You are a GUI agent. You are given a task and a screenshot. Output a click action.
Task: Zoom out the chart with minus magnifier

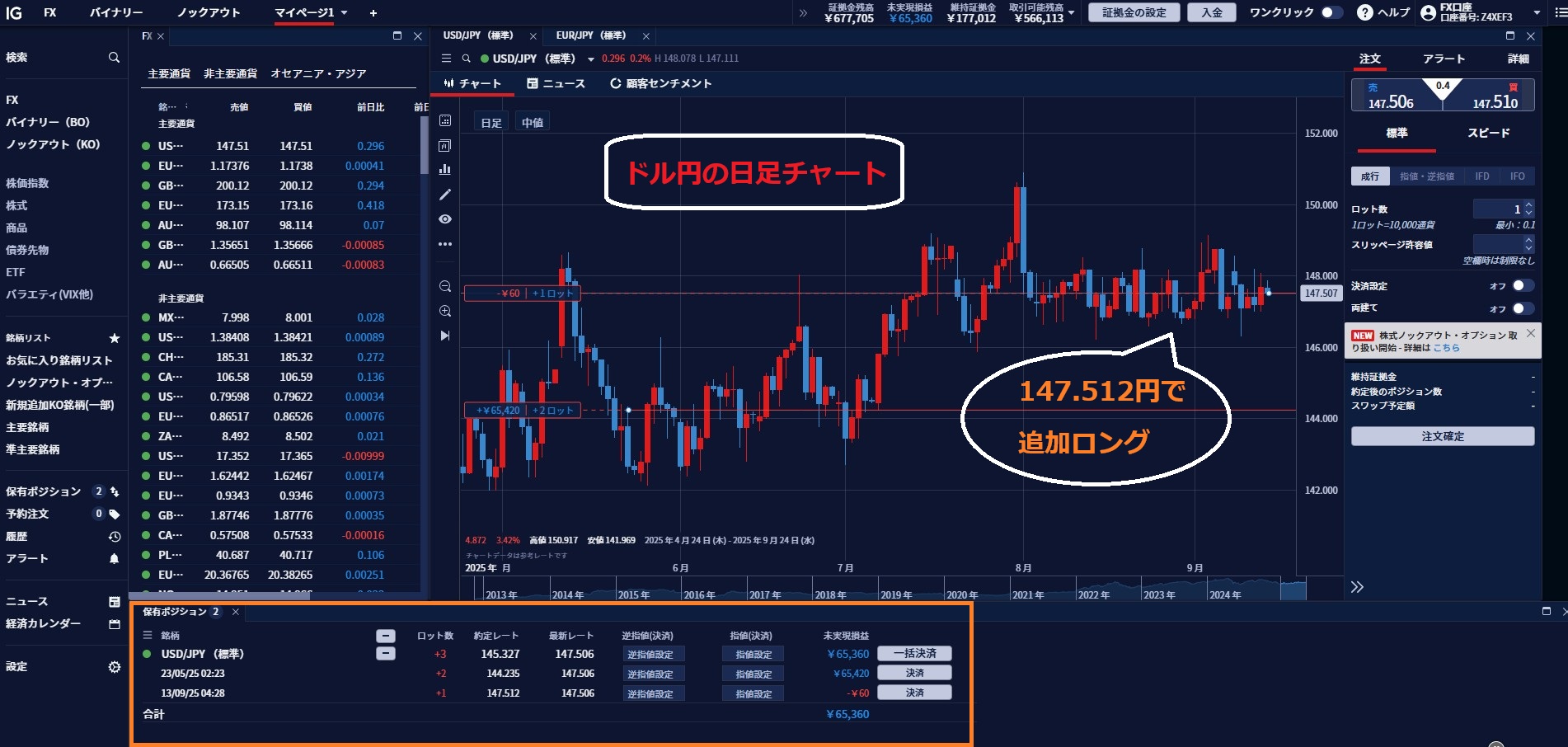click(445, 286)
